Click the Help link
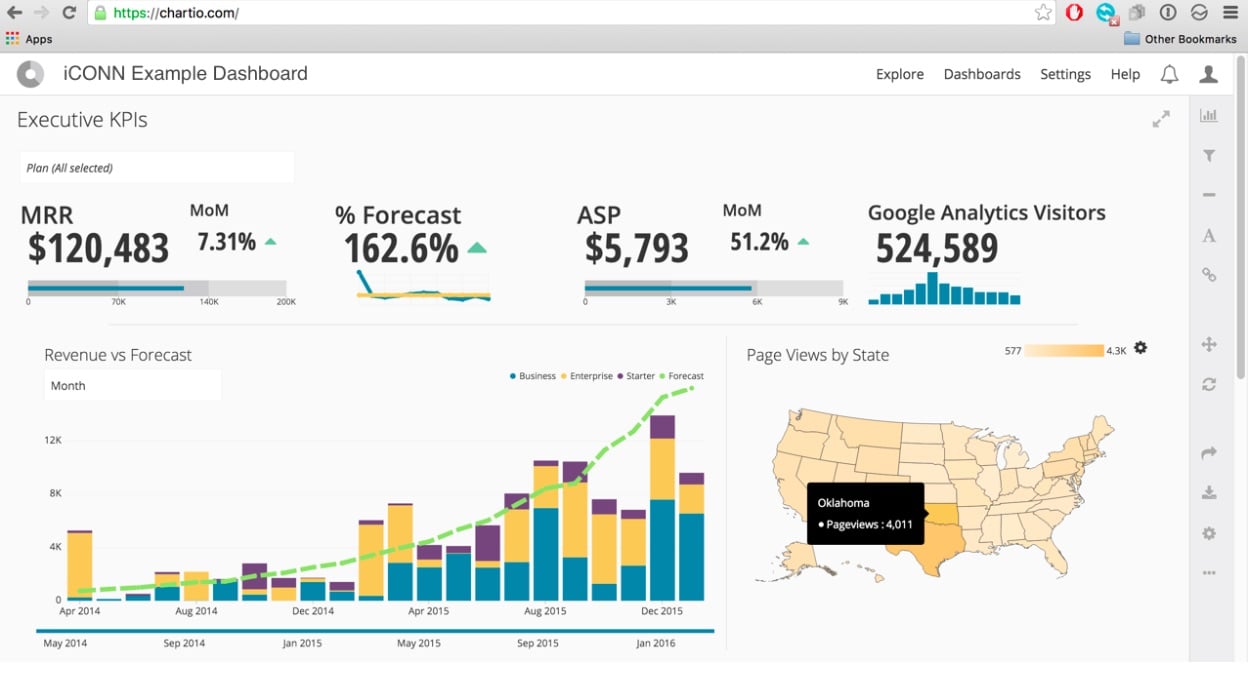The image size is (1248, 674). 1125,74
